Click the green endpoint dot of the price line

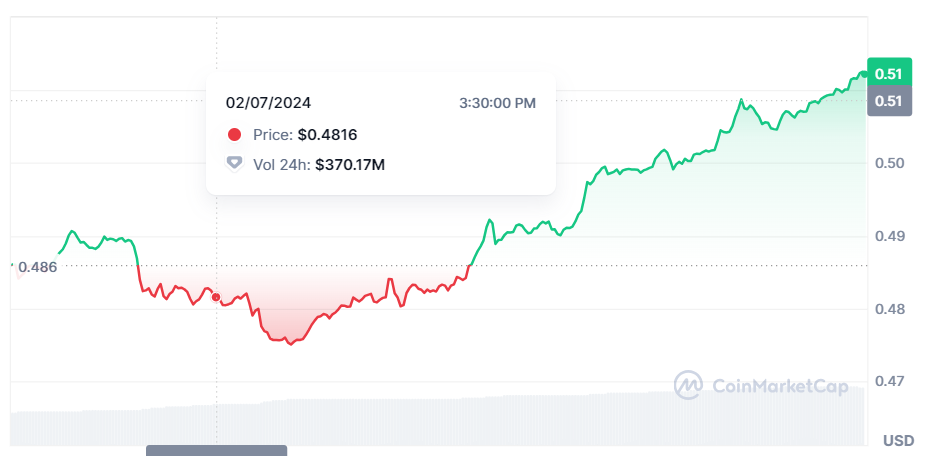pyautogui.click(x=863, y=75)
